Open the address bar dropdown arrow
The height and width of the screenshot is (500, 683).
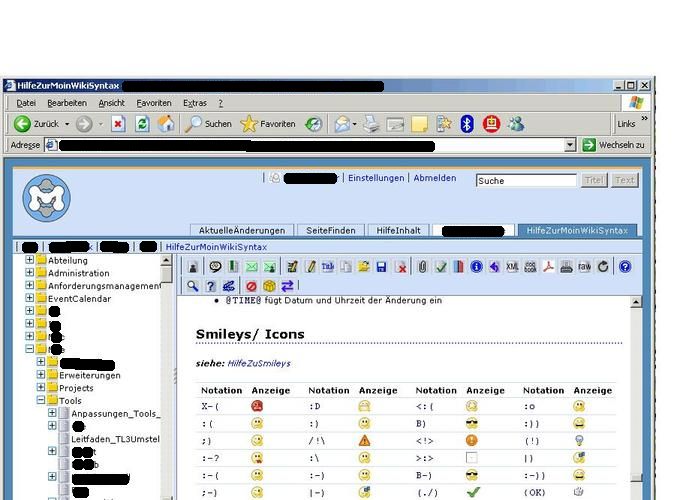coord(570,145)
